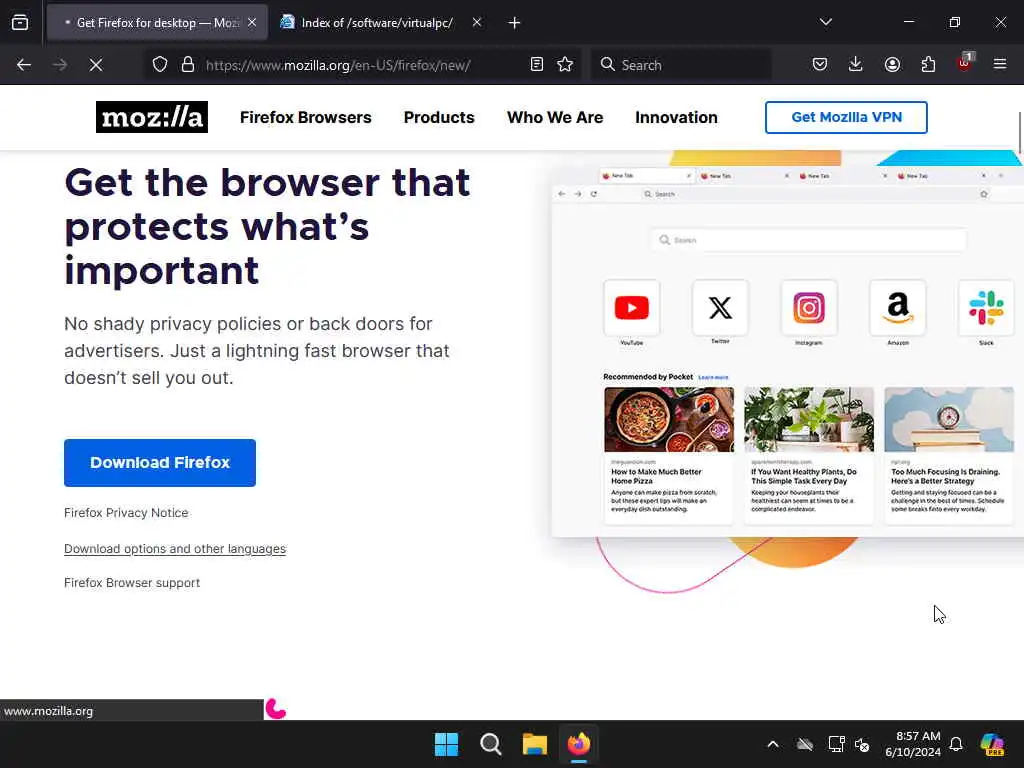Open Windows taskbar Search
This screenshot has height=768, width=1024.
point(490,744)
